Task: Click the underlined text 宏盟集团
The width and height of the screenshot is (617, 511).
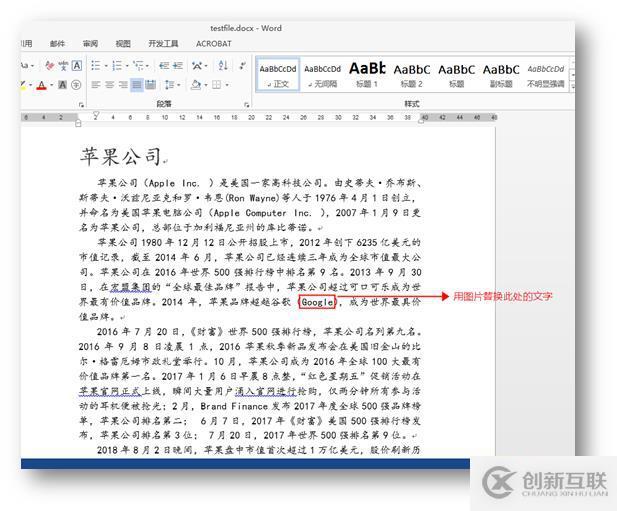Action: (131, 287)
